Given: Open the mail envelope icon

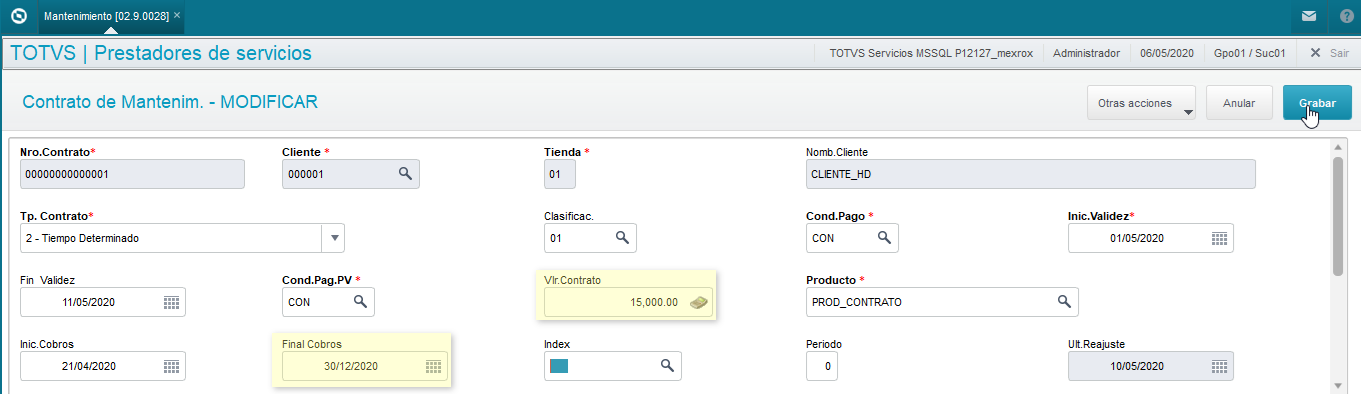Looking at the screenshot, I should coord(1308,16).
